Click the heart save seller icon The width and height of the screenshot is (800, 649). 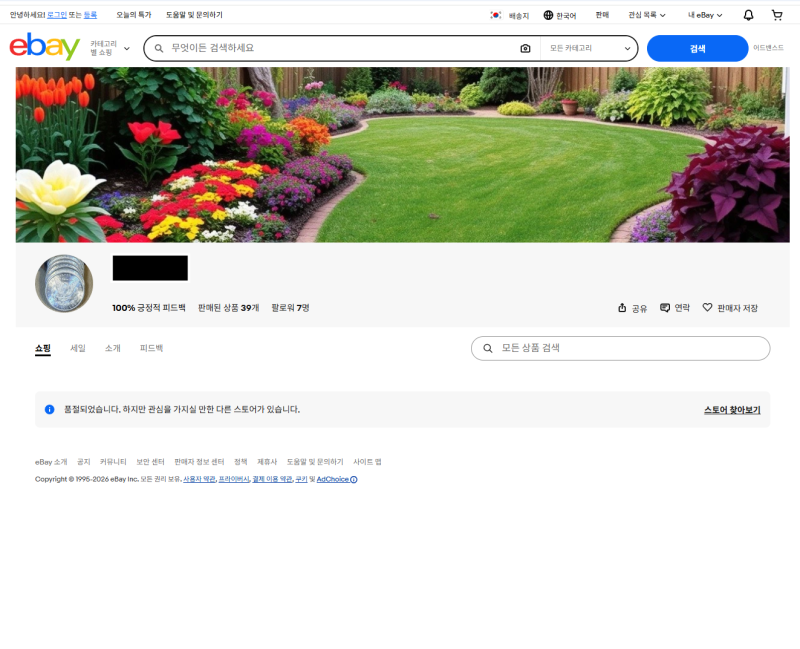pos(707,307)
